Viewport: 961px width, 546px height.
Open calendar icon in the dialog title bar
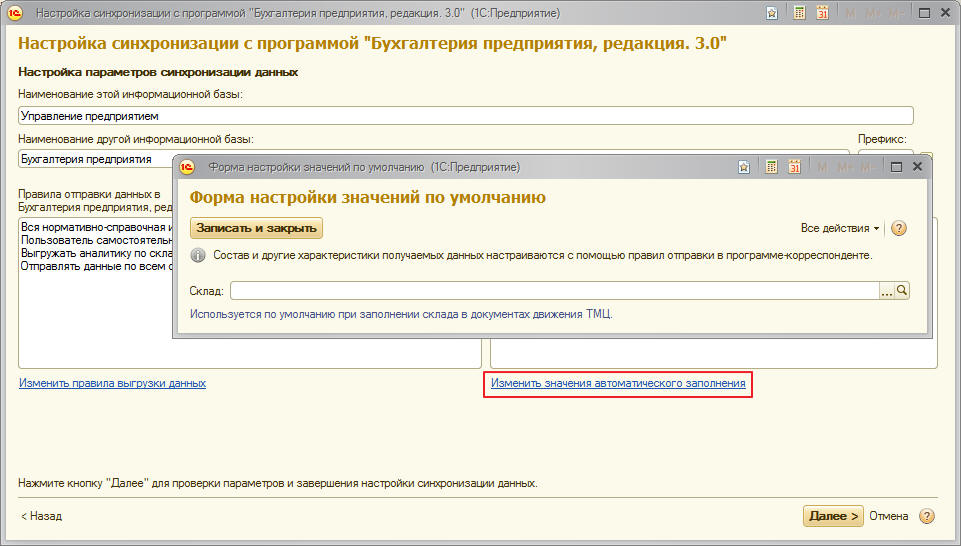pyautogui.click(x=795, y=167)
